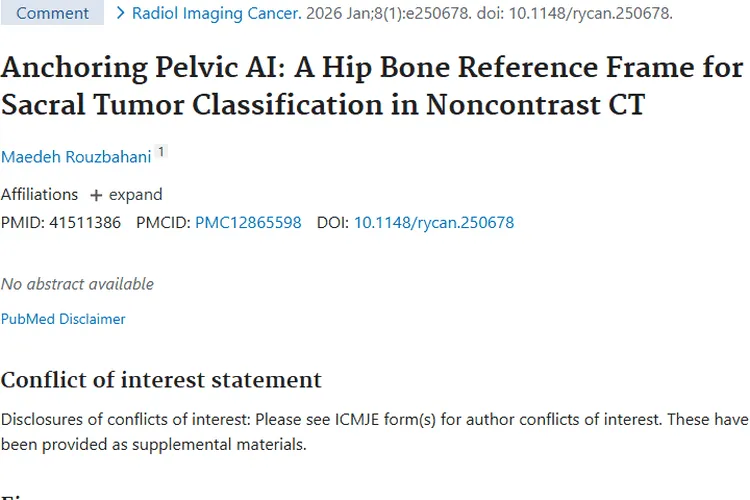This screenshot has width=750, height=500.
Task: Click the 'PMCID:' label text
Action: pos(163,223)
